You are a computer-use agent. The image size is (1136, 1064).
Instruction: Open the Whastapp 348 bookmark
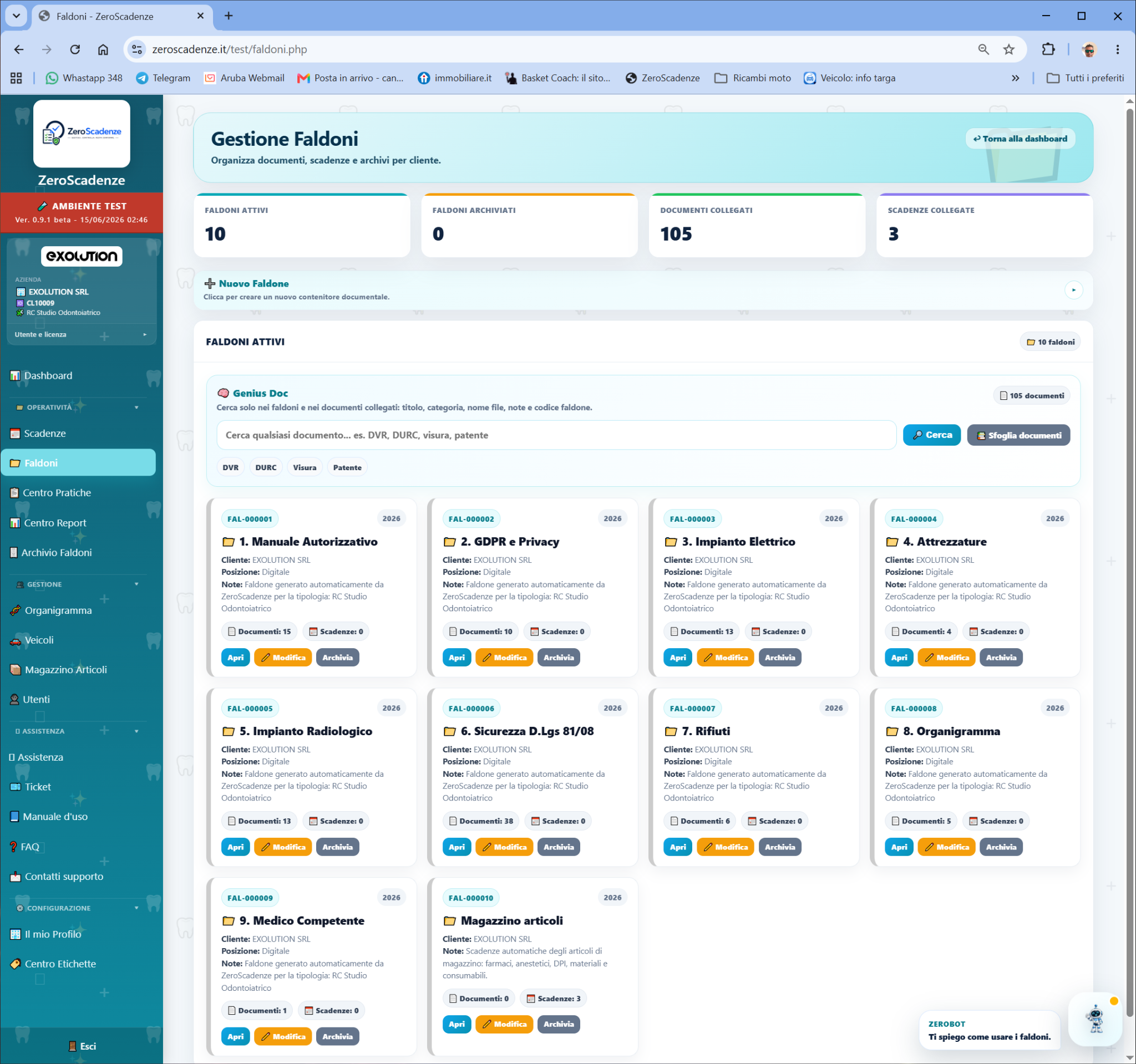84,78
